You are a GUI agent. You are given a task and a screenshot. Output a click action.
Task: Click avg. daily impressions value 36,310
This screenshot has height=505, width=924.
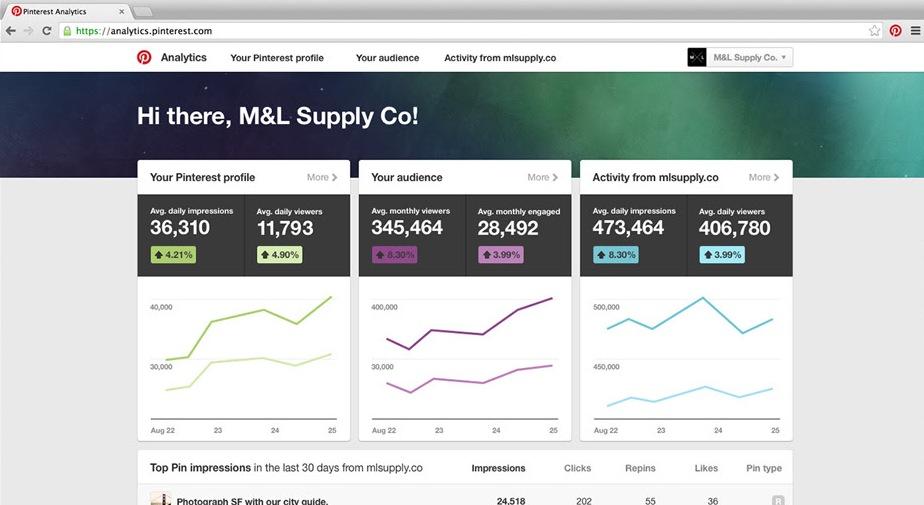[180, 227]
